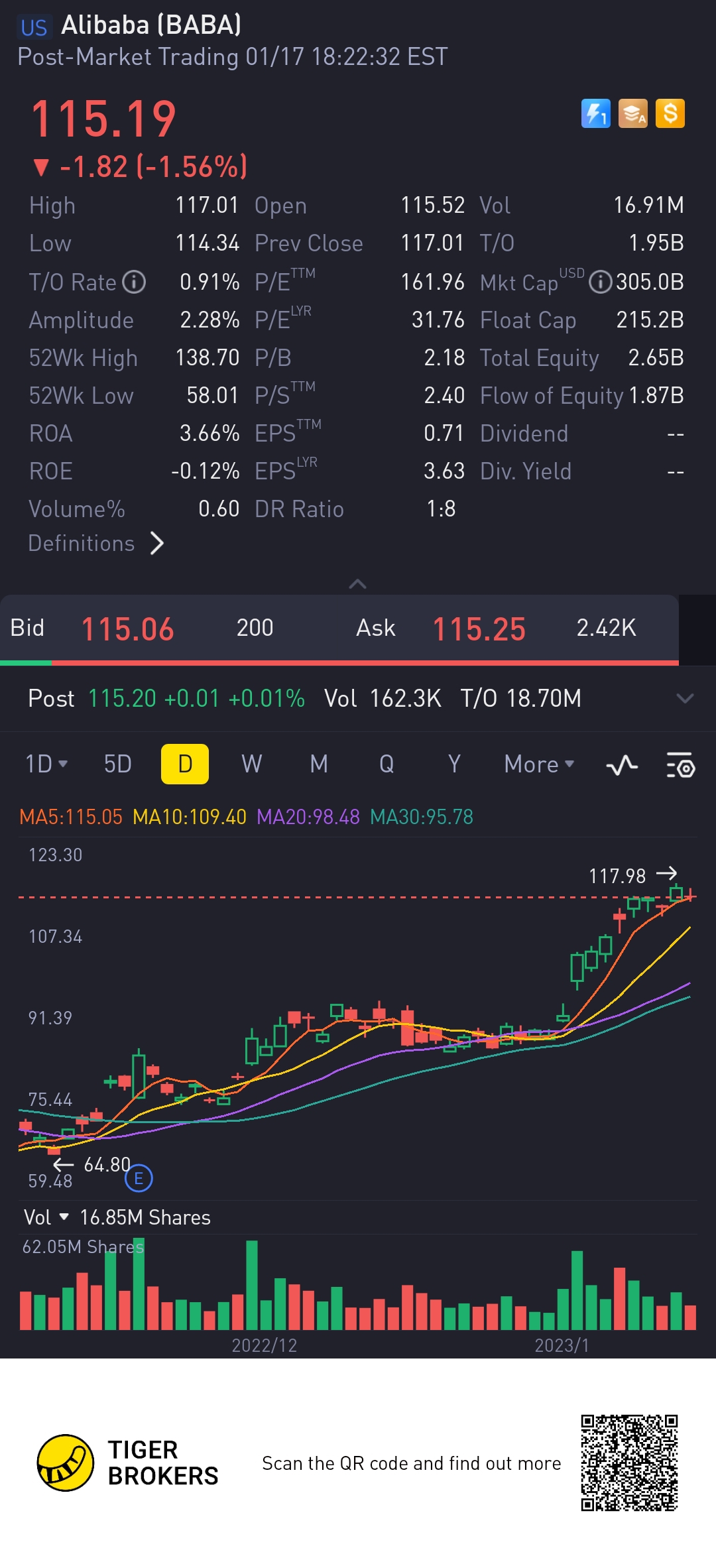Tap the orange stacked-coins badge icon
This screenshot has height=1568, width=716.
pos(632,113)
